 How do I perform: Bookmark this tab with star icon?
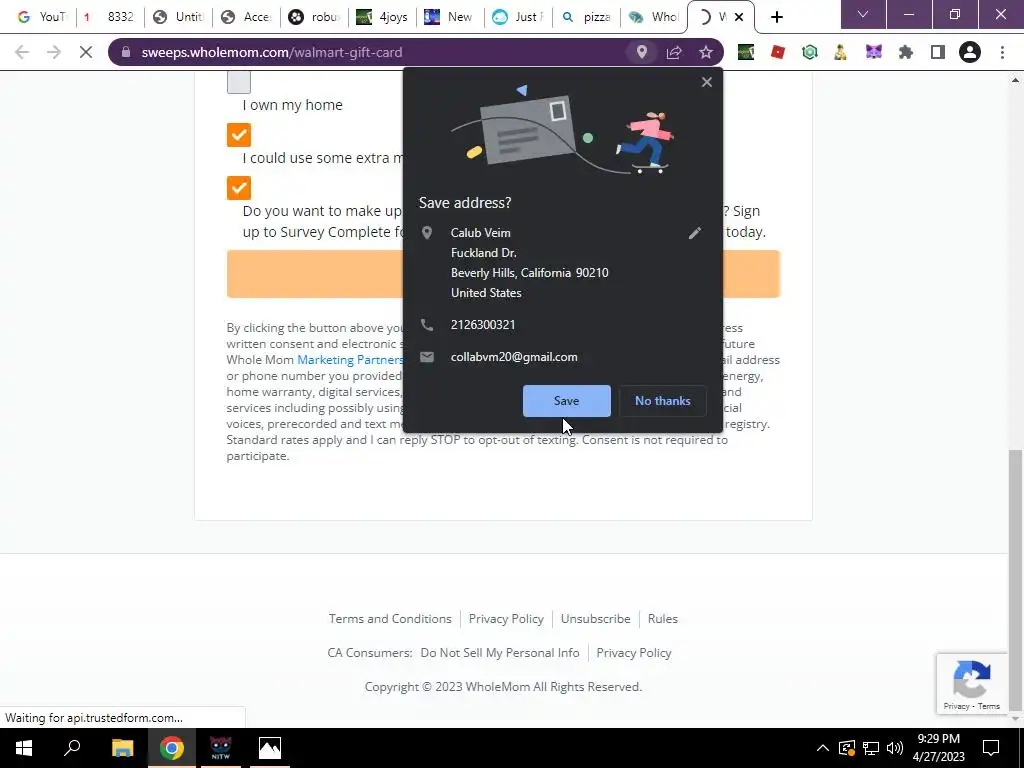click(706, 52)
